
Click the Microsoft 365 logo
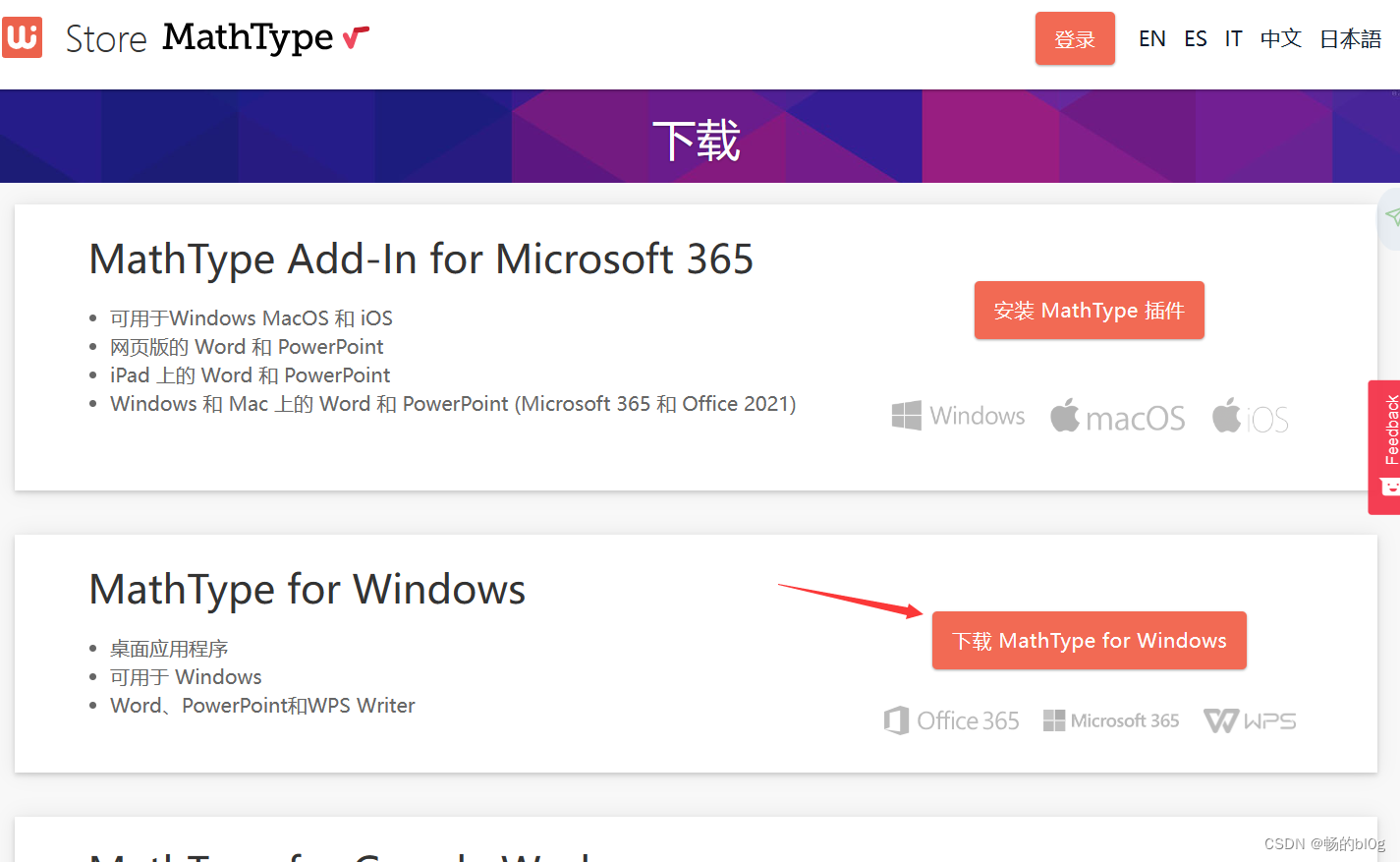1111,720
